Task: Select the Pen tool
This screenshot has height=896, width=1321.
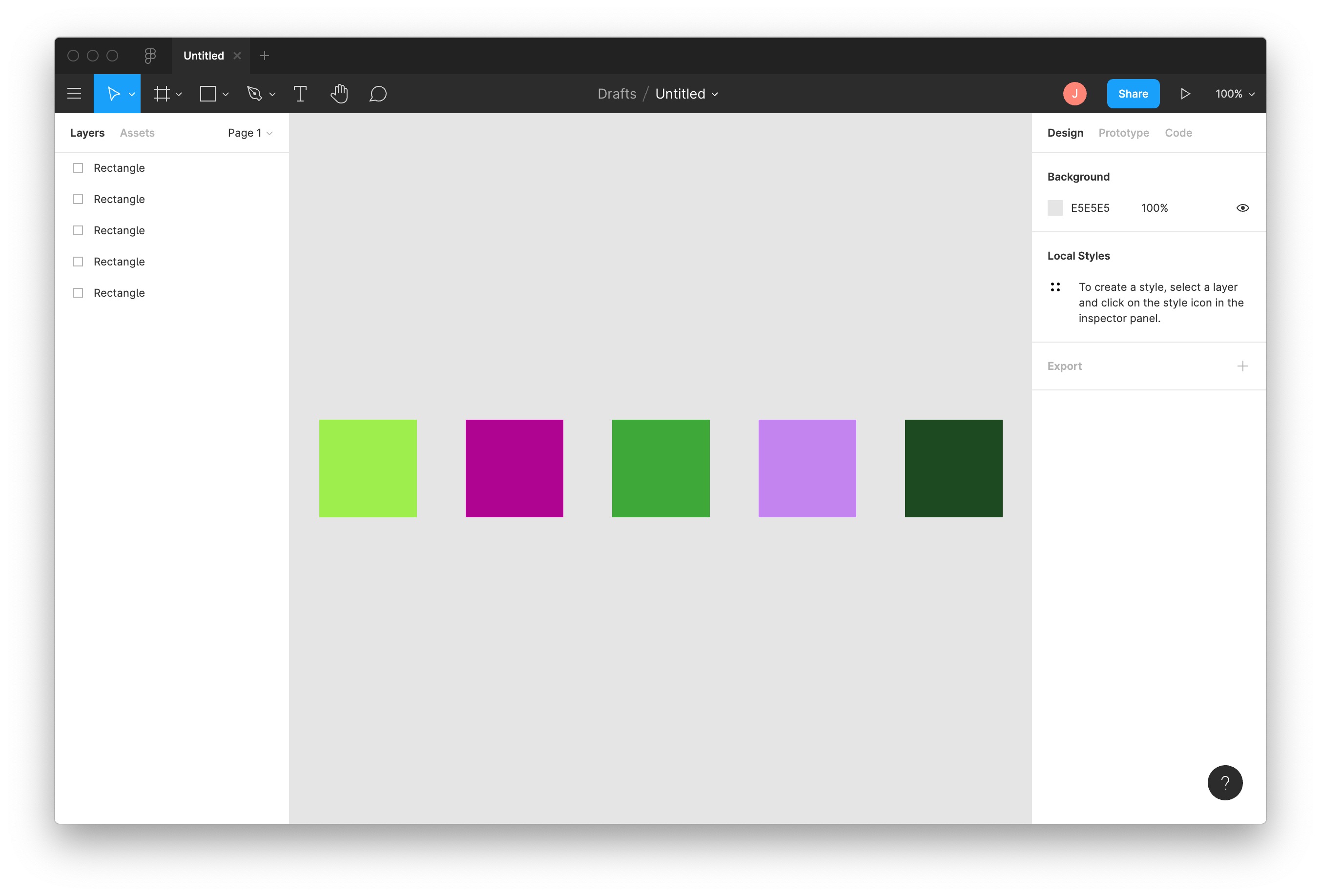Action: 255,94
